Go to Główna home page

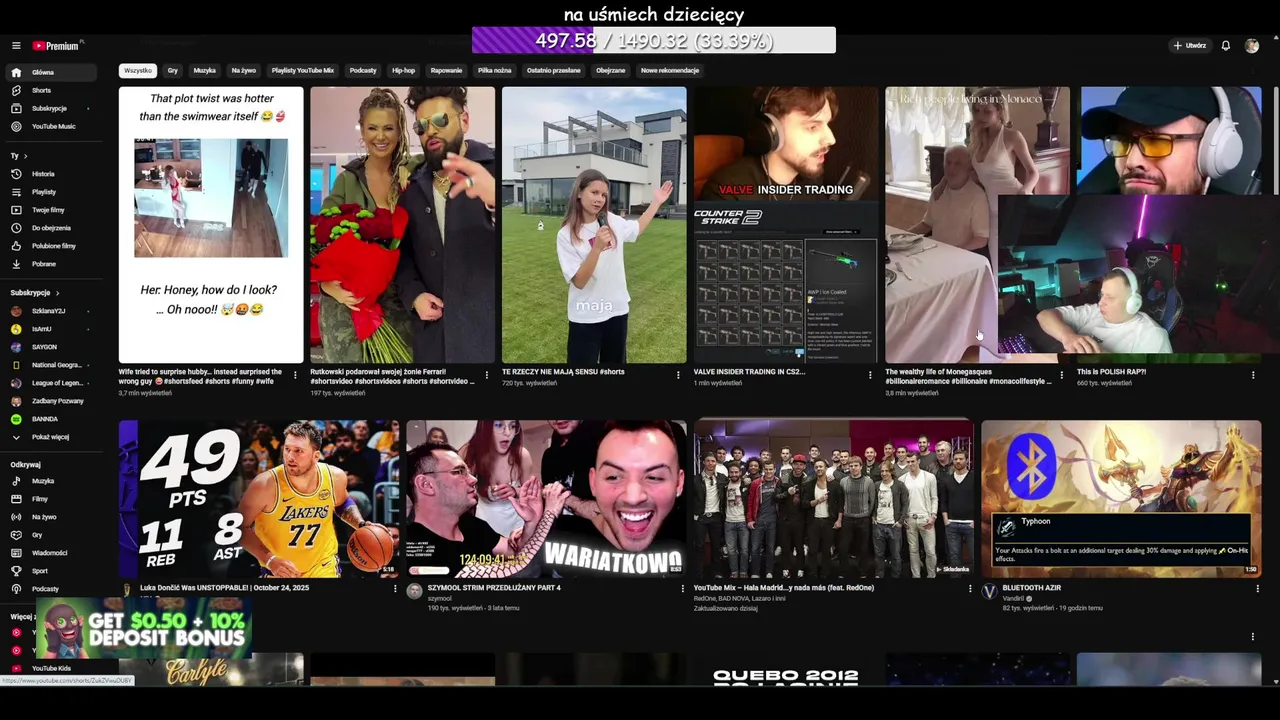49,72
